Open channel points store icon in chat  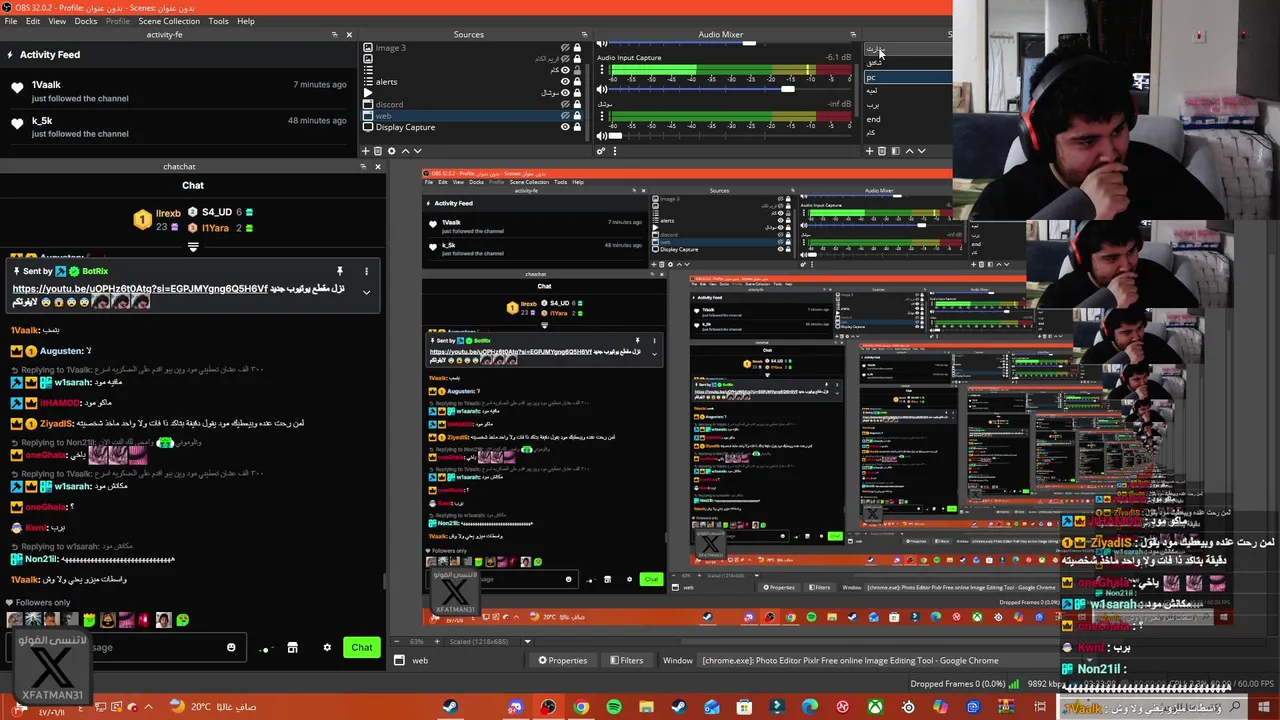tap(292, 647)
